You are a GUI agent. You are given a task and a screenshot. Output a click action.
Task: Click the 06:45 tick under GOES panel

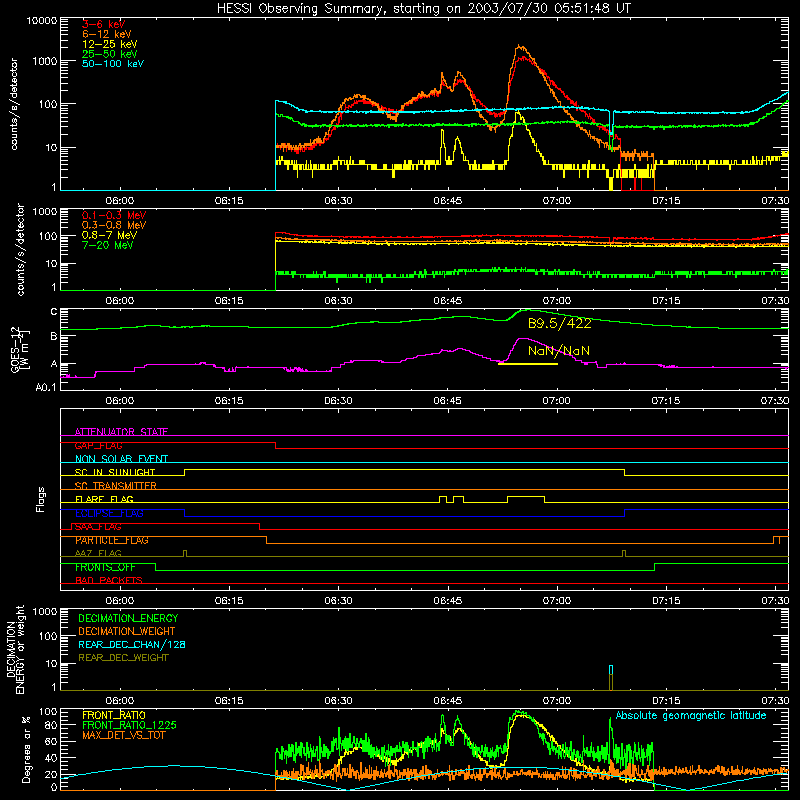(x=447, y=401)
